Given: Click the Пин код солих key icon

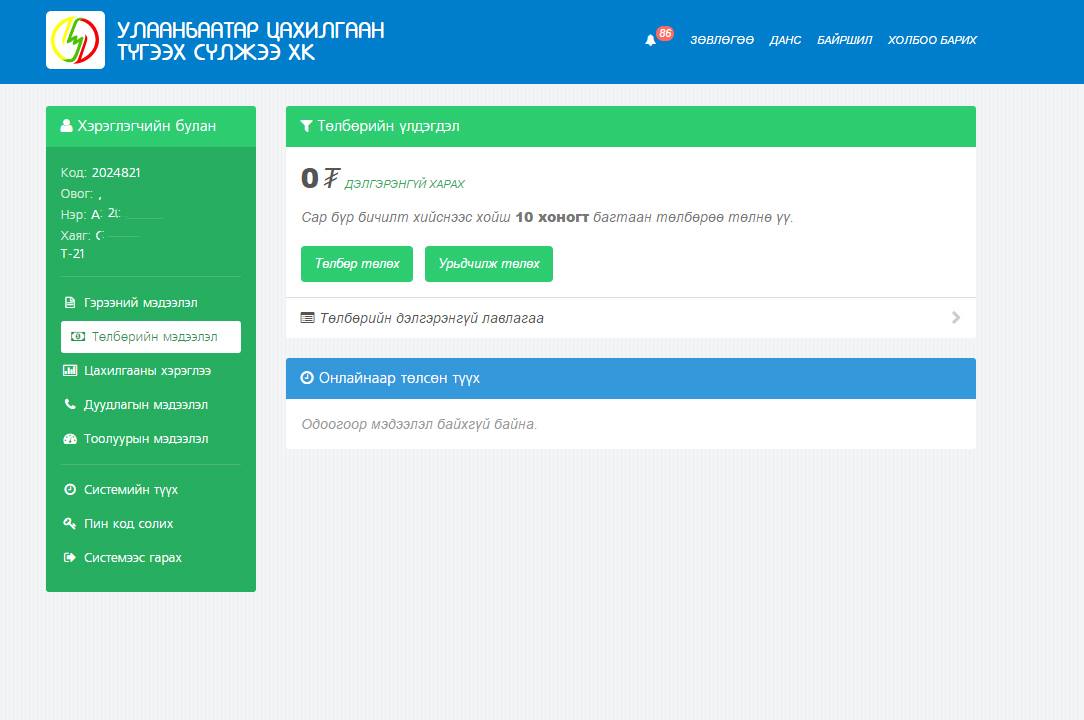Looking at the screenshot, I should click(x=70, y=524).
